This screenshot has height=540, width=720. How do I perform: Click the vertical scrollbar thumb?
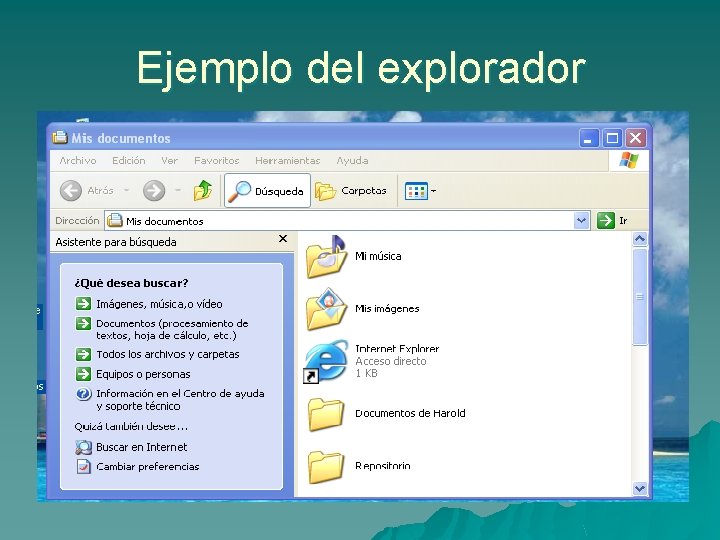coord(640,297)
